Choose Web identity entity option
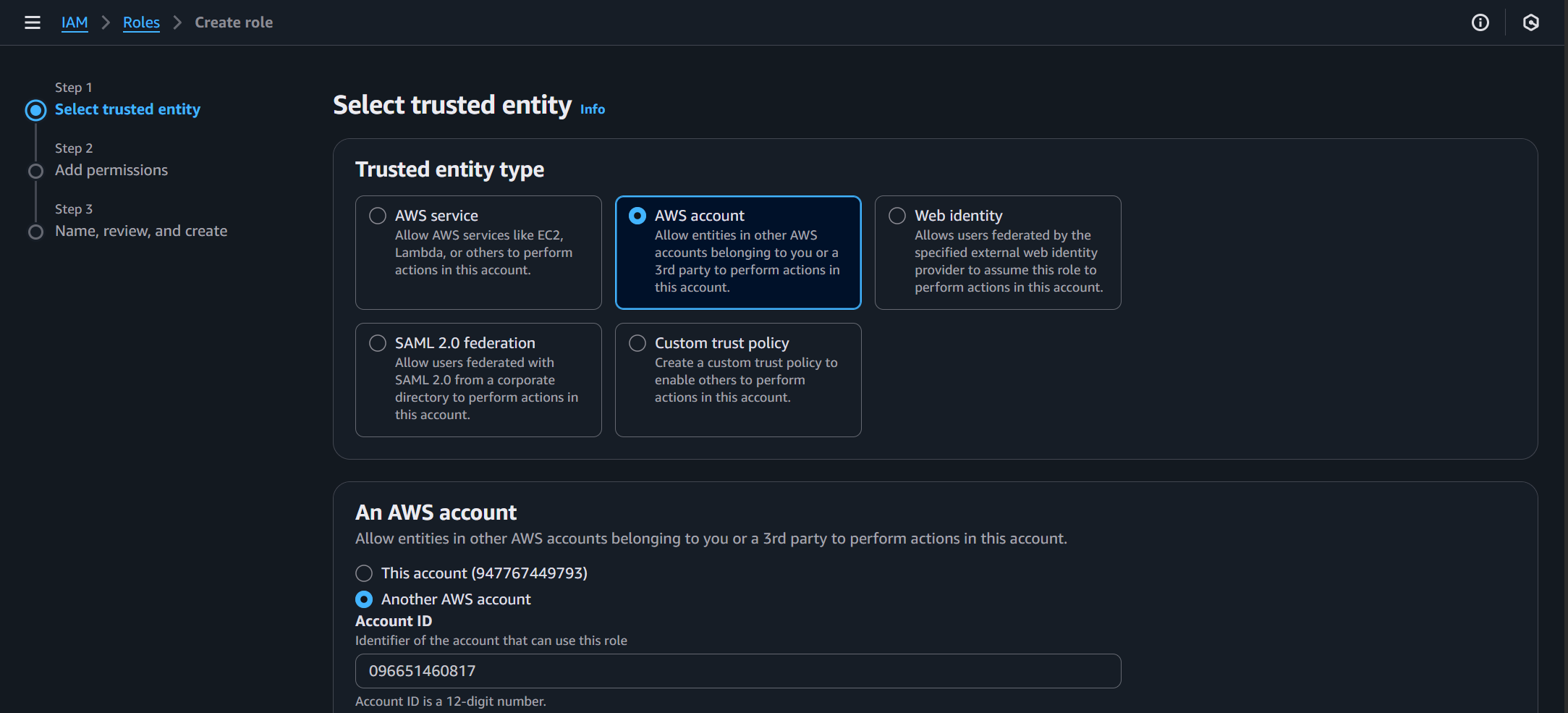Image resolution: width=1568 pixels, height=713 pixels. [x=897, y=216]
